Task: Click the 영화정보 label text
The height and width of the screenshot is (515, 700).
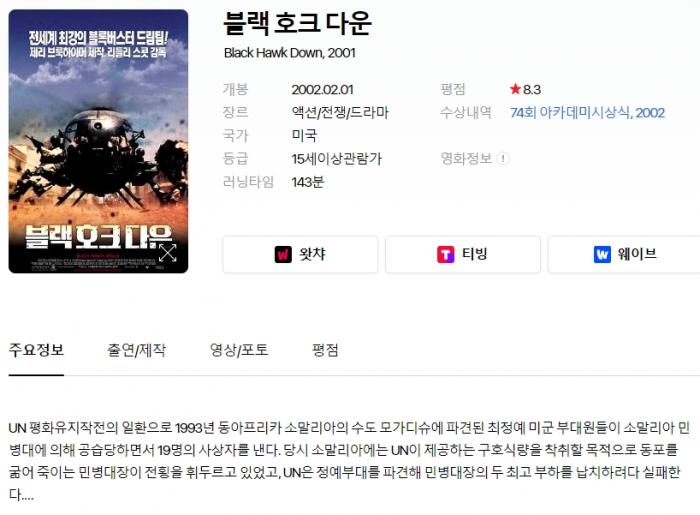Action: coord(466,158)
